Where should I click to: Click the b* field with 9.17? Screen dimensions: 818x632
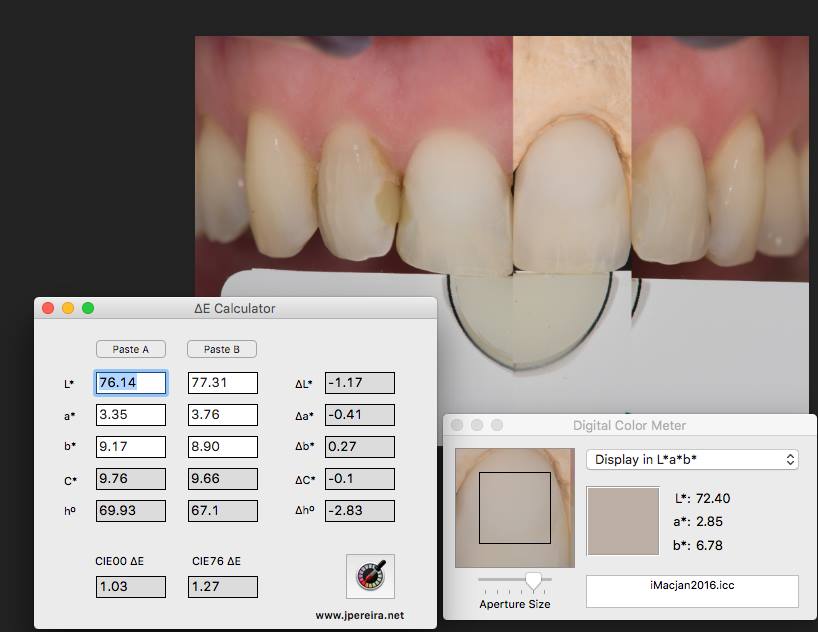[x=131, y=447]
